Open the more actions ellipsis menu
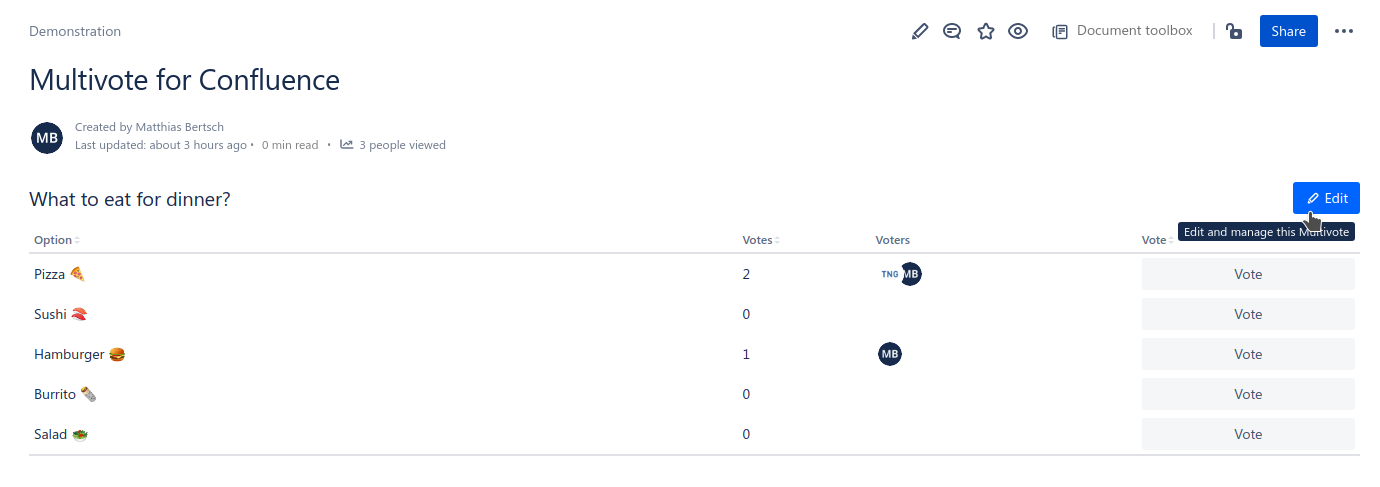Screen dimensions: 1380x487 (1344, 32)
